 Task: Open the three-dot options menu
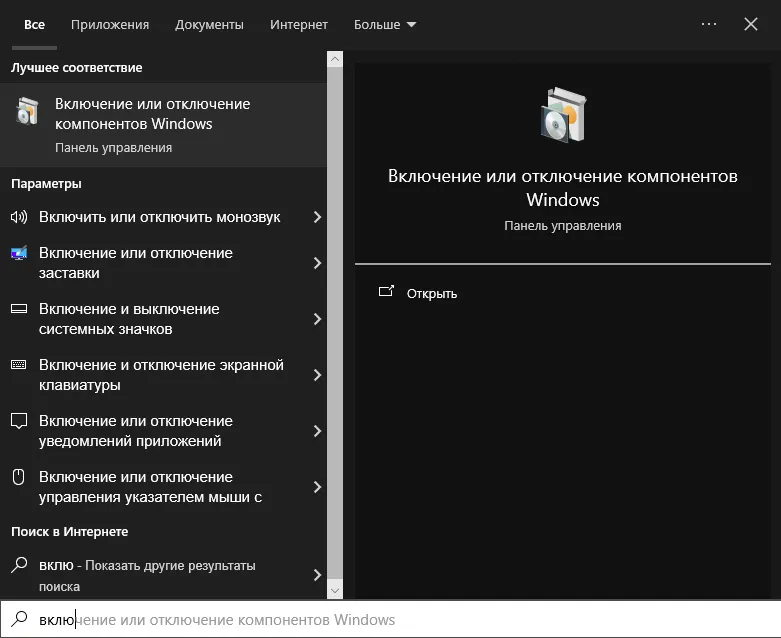coord(708,24)
